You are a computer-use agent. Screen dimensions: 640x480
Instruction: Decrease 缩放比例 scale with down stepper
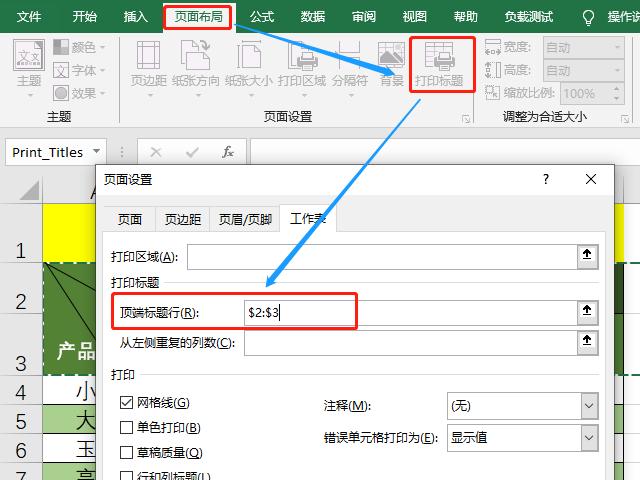click(616, 98)
